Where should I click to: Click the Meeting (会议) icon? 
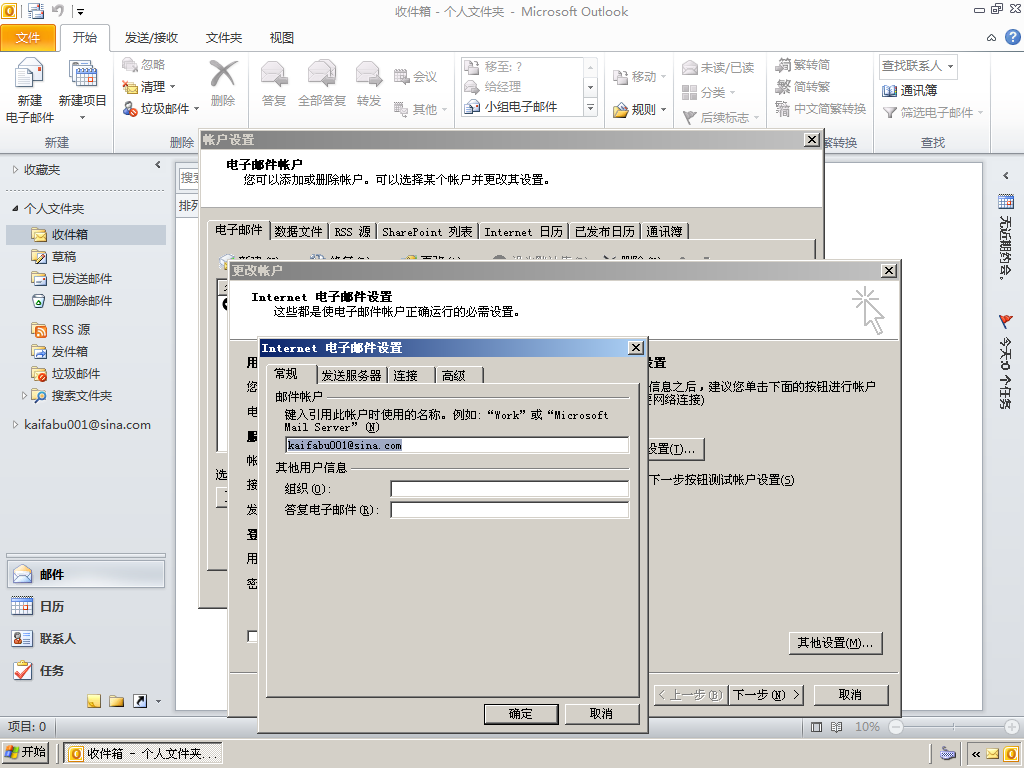[401, 76]
